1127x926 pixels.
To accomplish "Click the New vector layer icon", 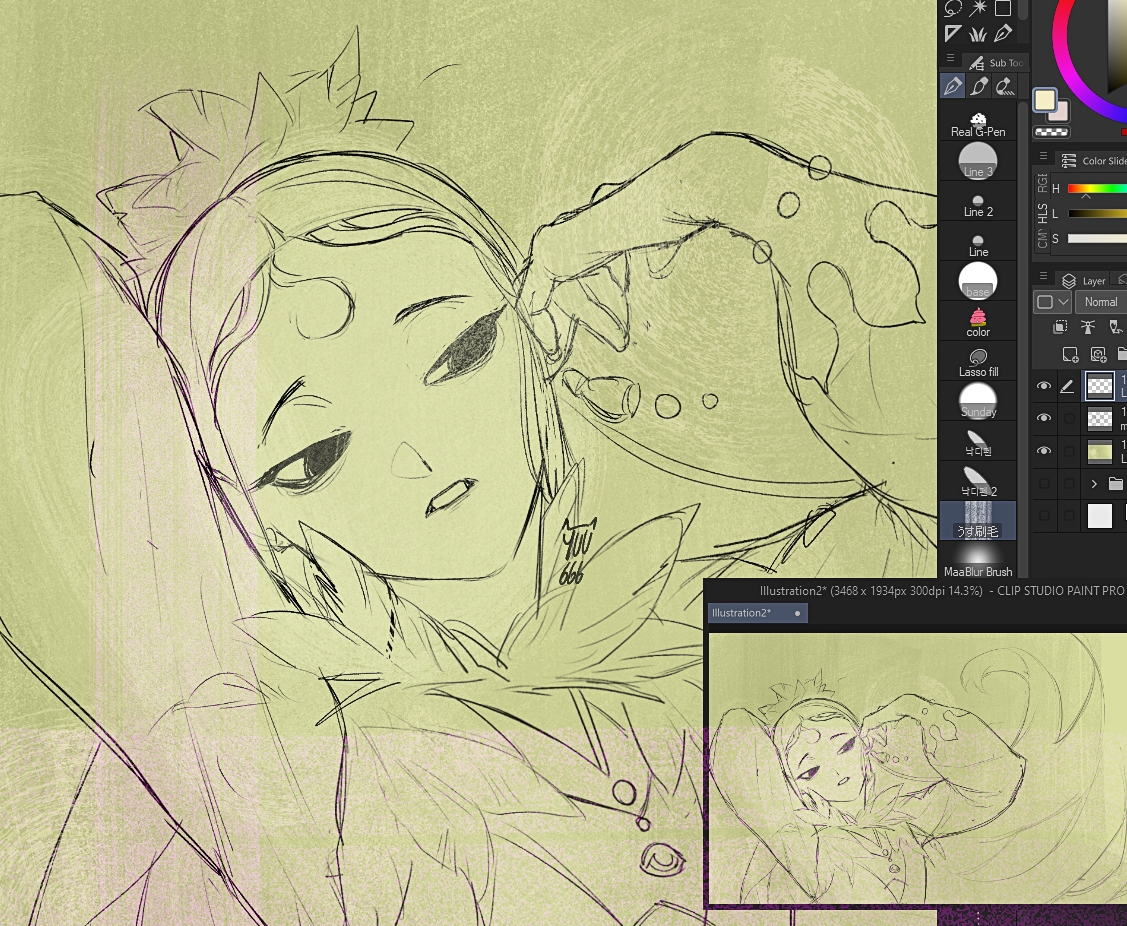I will point(1098,354).
